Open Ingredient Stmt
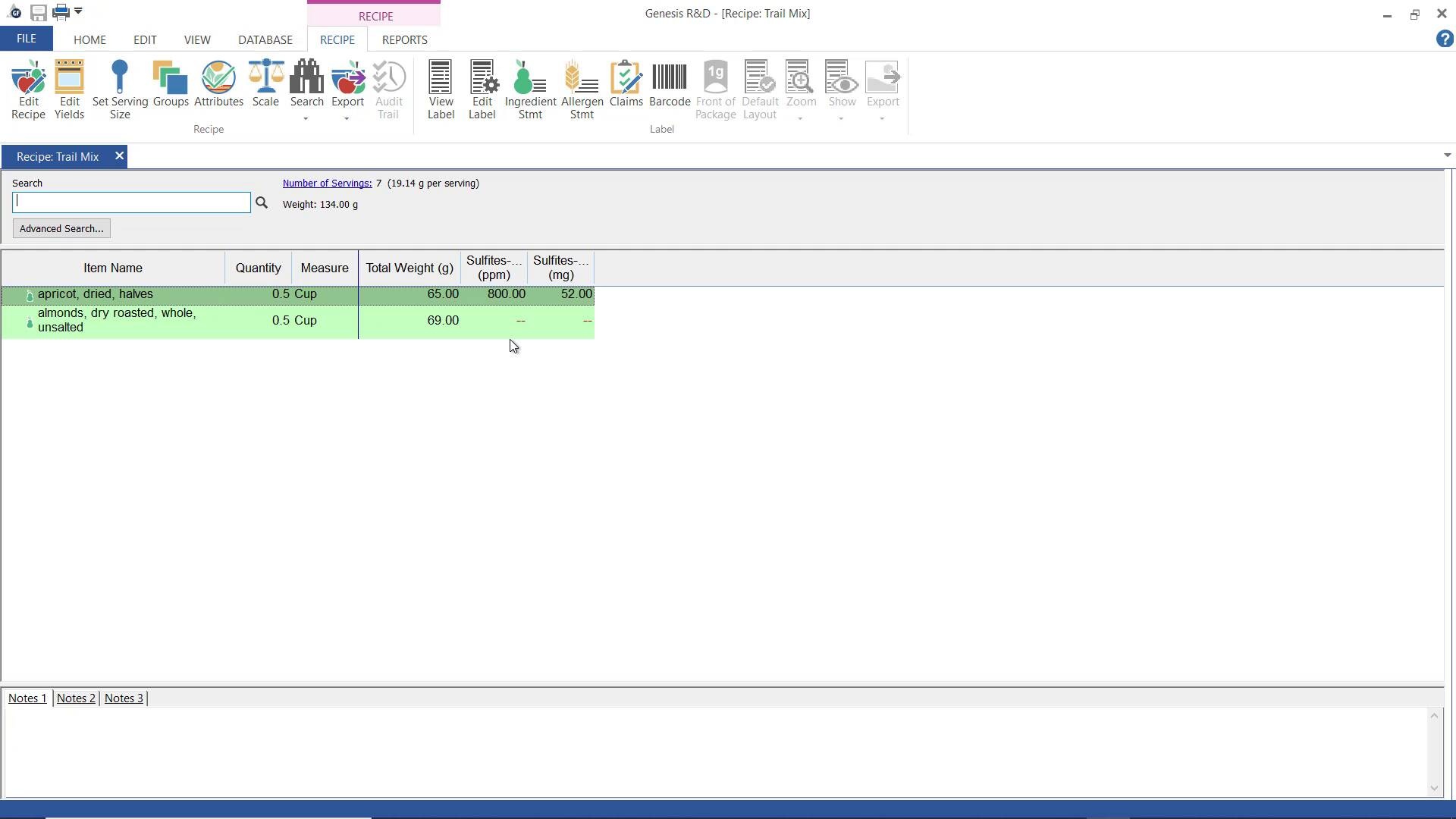 [x=530, y=89]
